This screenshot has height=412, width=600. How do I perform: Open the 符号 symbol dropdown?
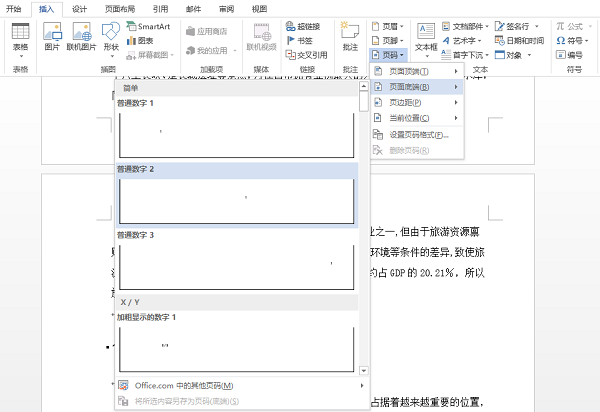[x=572, y=41]
